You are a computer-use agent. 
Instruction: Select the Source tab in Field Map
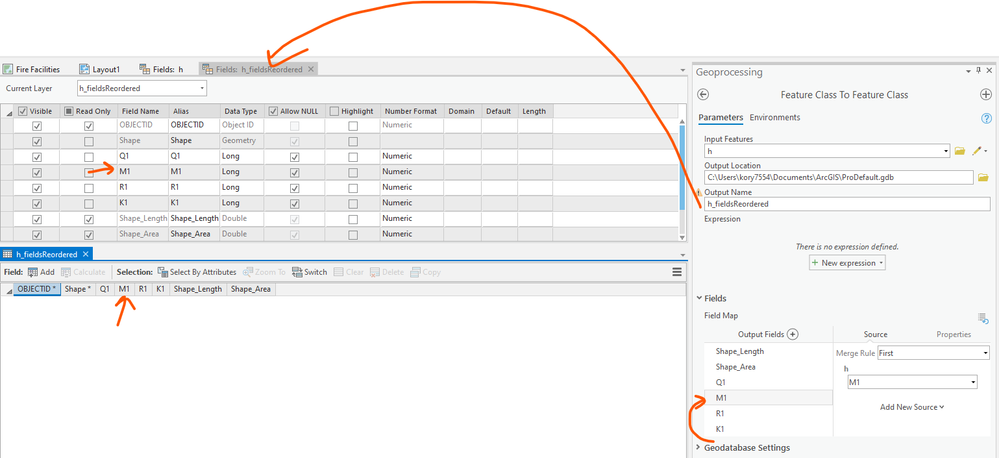pyautogui.click(x=875, y=334)
